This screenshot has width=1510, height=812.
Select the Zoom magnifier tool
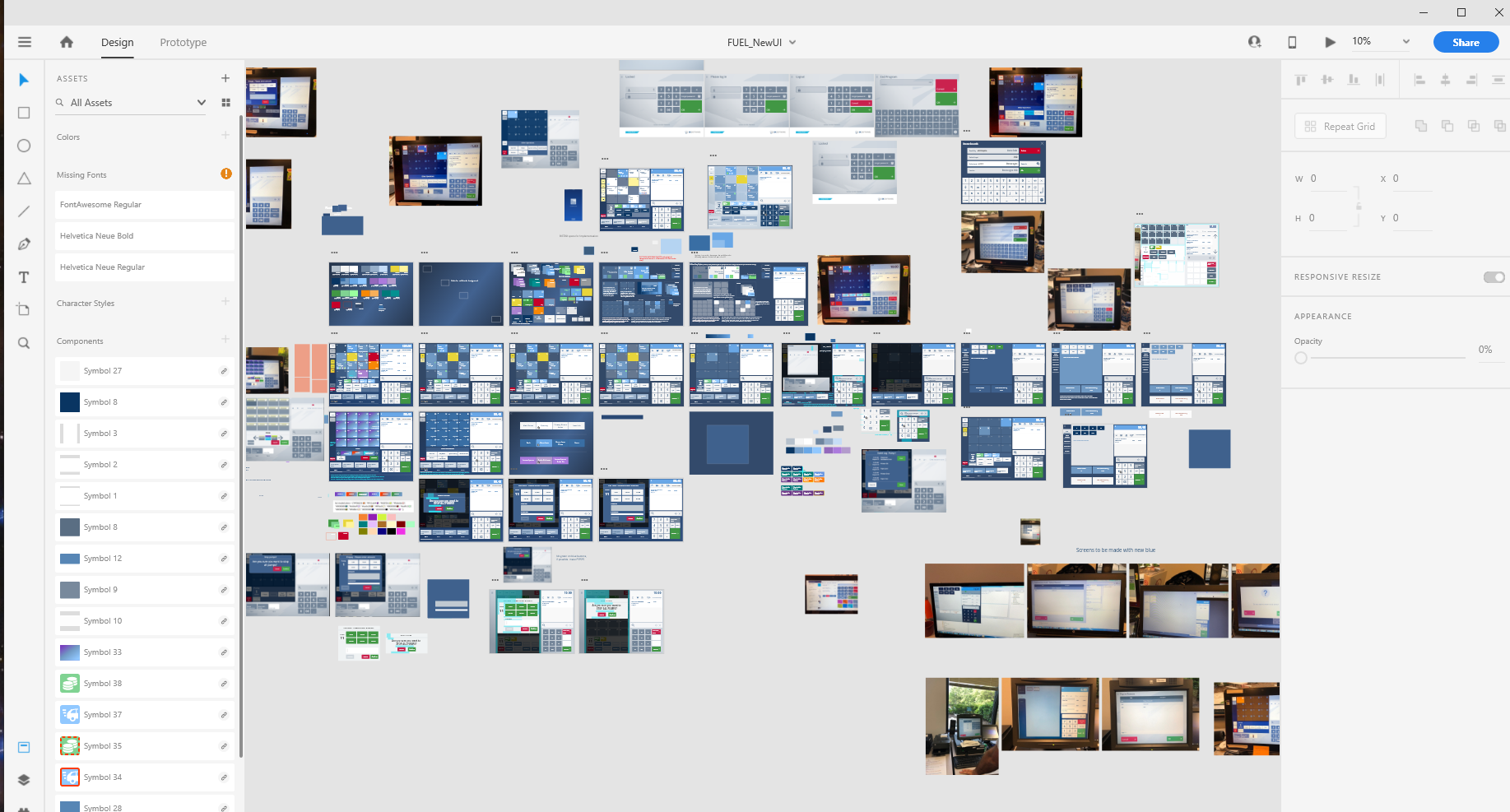[x=24, y=343]
